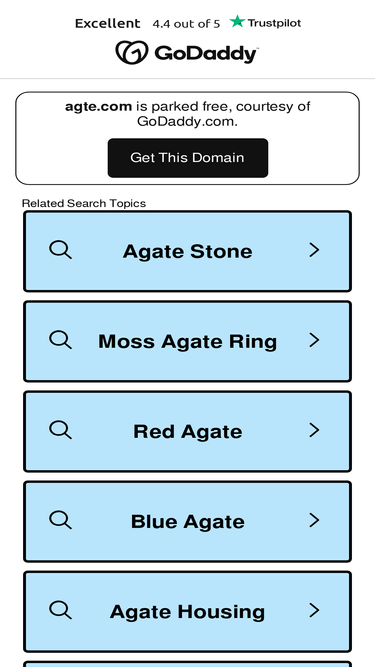Click the green Trustpilot star icon
This screenshot has height=667, width=375.
click(x=237, y=21)
